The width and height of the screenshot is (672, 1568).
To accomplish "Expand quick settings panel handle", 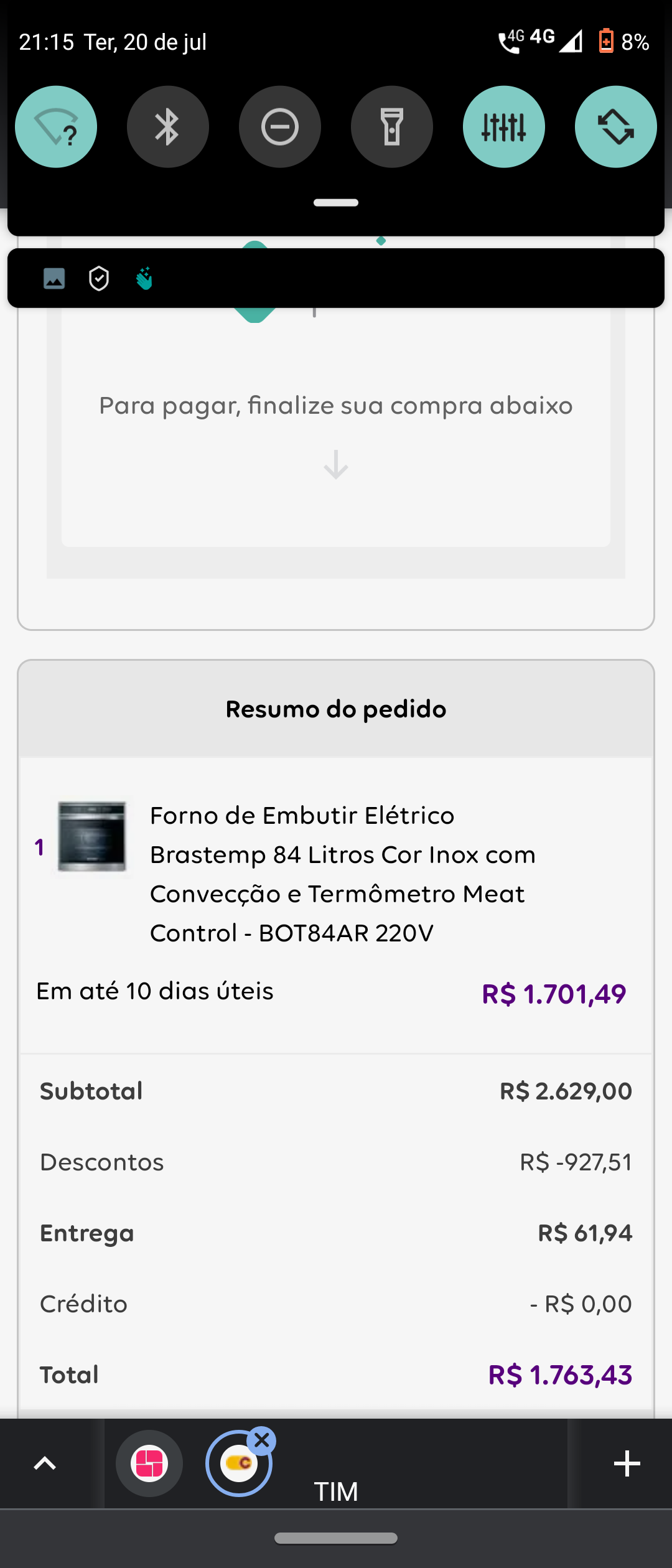I will tap(336, 203).
